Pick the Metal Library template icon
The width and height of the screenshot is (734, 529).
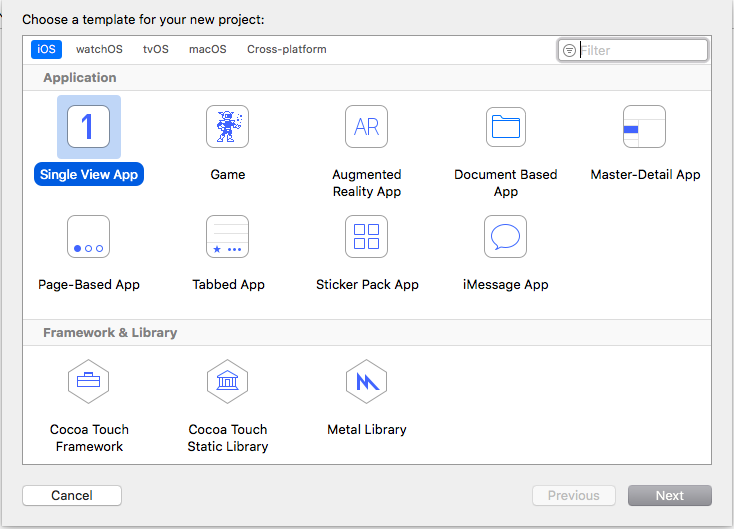coord(367,381)
